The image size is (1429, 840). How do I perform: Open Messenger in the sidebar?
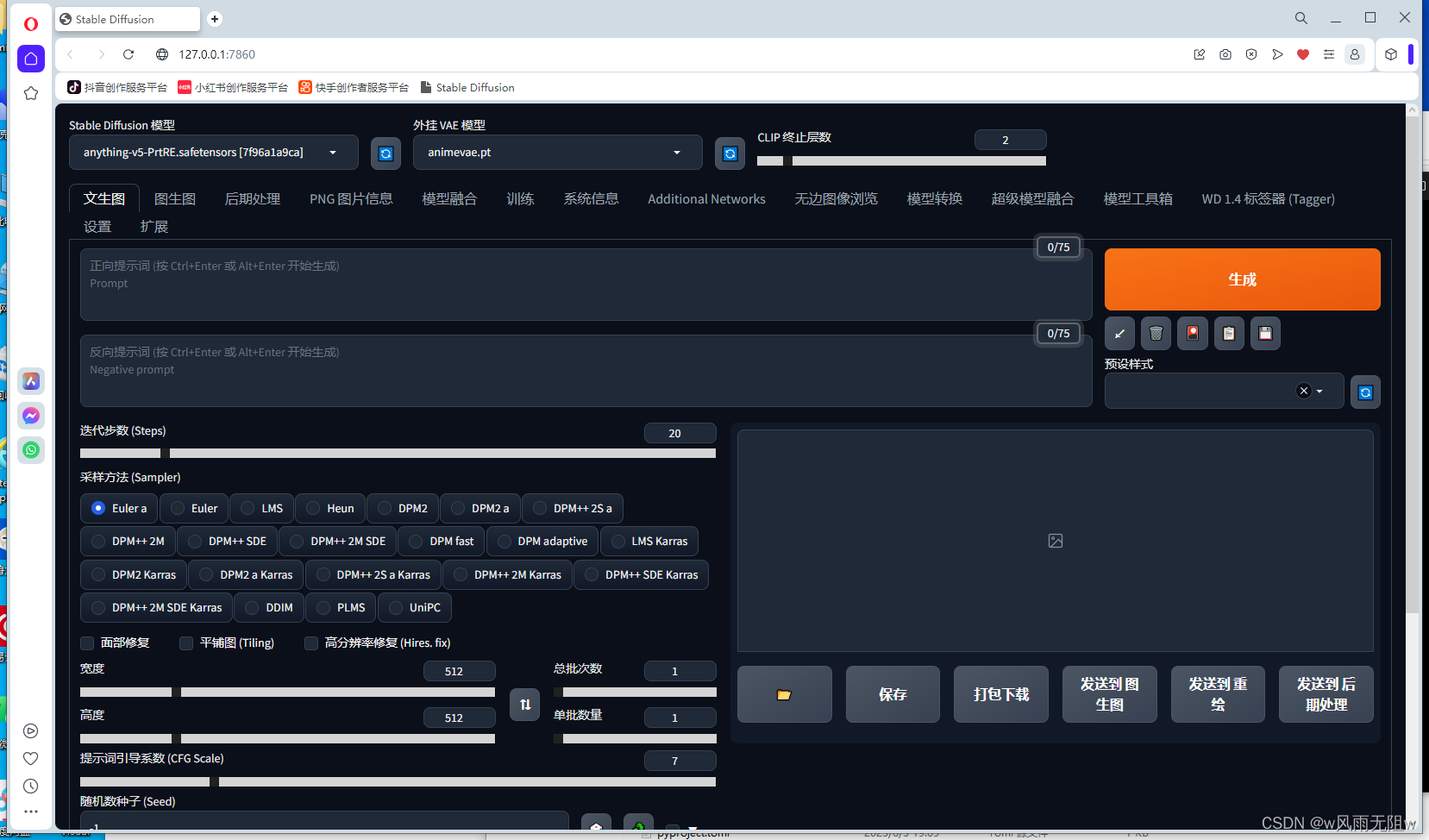31,416
